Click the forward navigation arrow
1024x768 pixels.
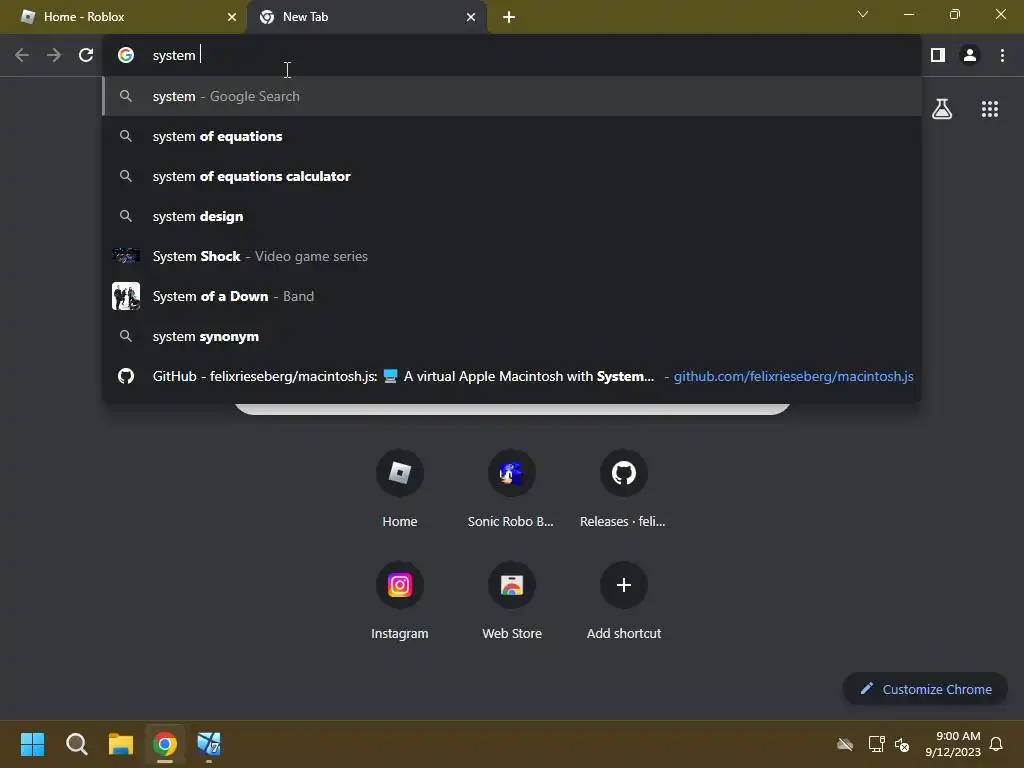54,56
